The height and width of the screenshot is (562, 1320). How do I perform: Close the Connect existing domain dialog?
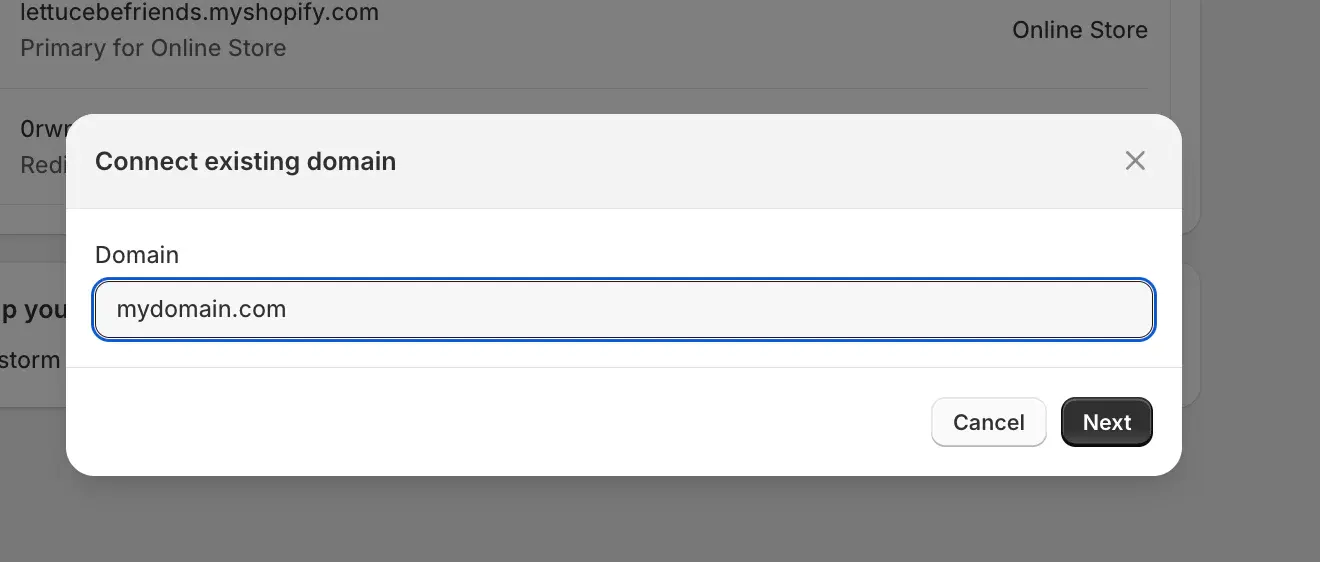coord(1134,161)
